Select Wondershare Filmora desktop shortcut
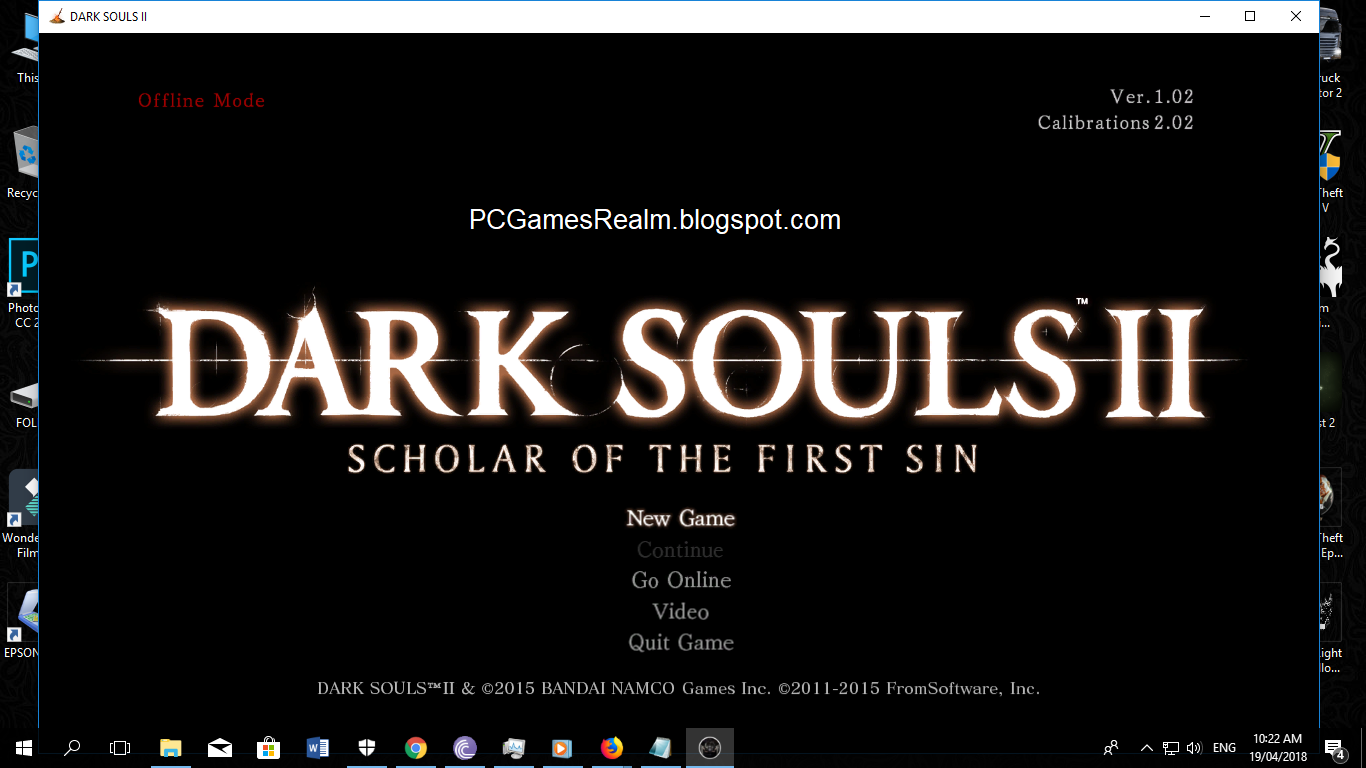Viewport: 1366px width, 768px height. point(22,514)
